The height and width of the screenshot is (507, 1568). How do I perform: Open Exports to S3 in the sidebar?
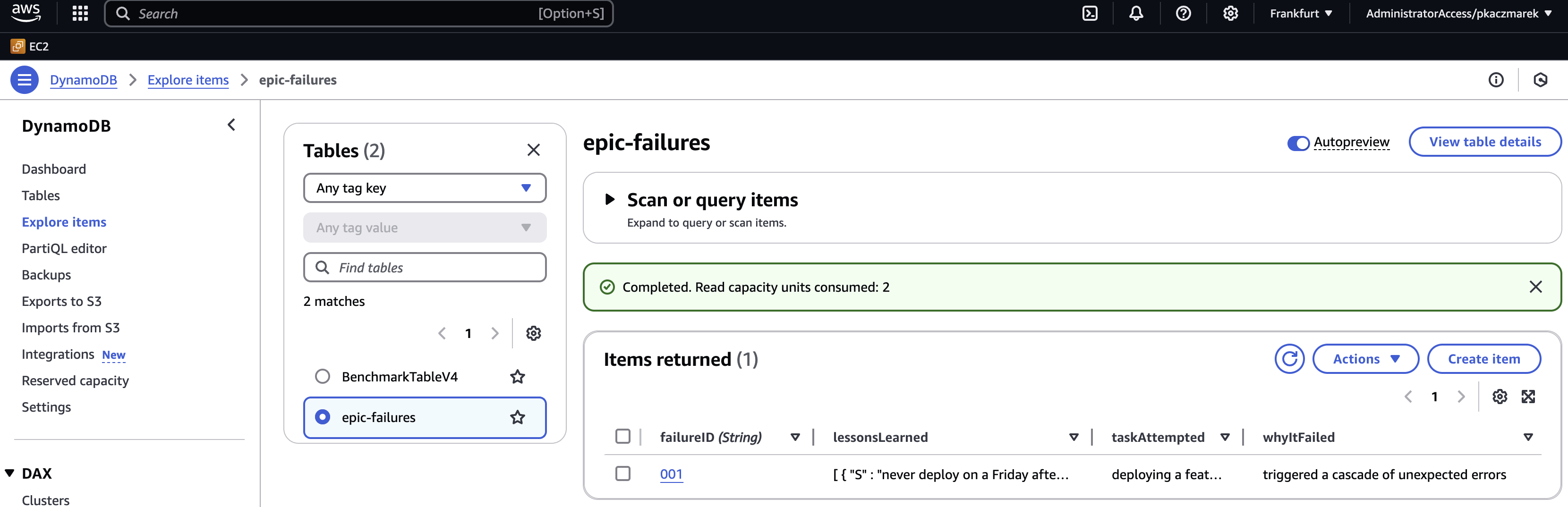click(x=61, y=302)
